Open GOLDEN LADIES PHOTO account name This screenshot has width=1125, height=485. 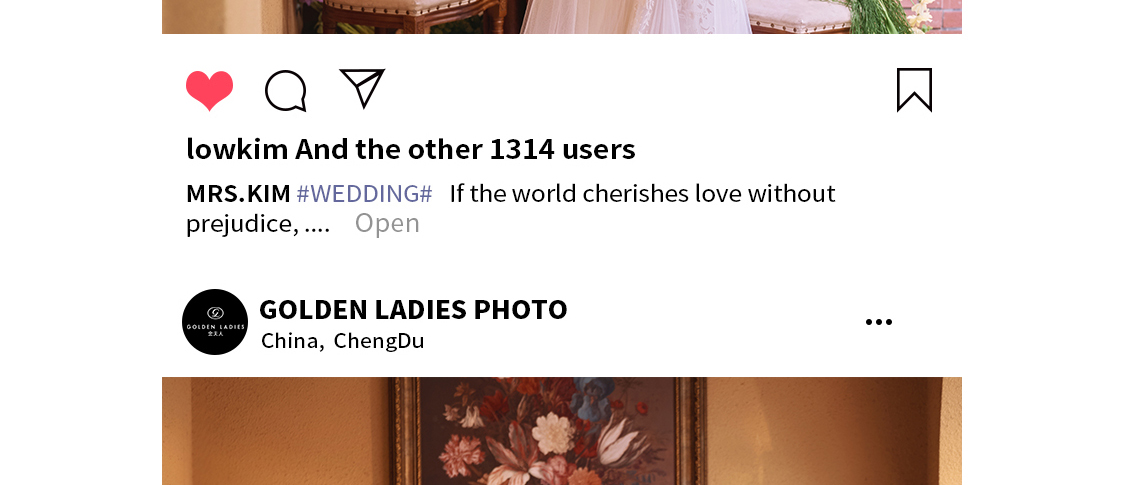tap(413, 309)
